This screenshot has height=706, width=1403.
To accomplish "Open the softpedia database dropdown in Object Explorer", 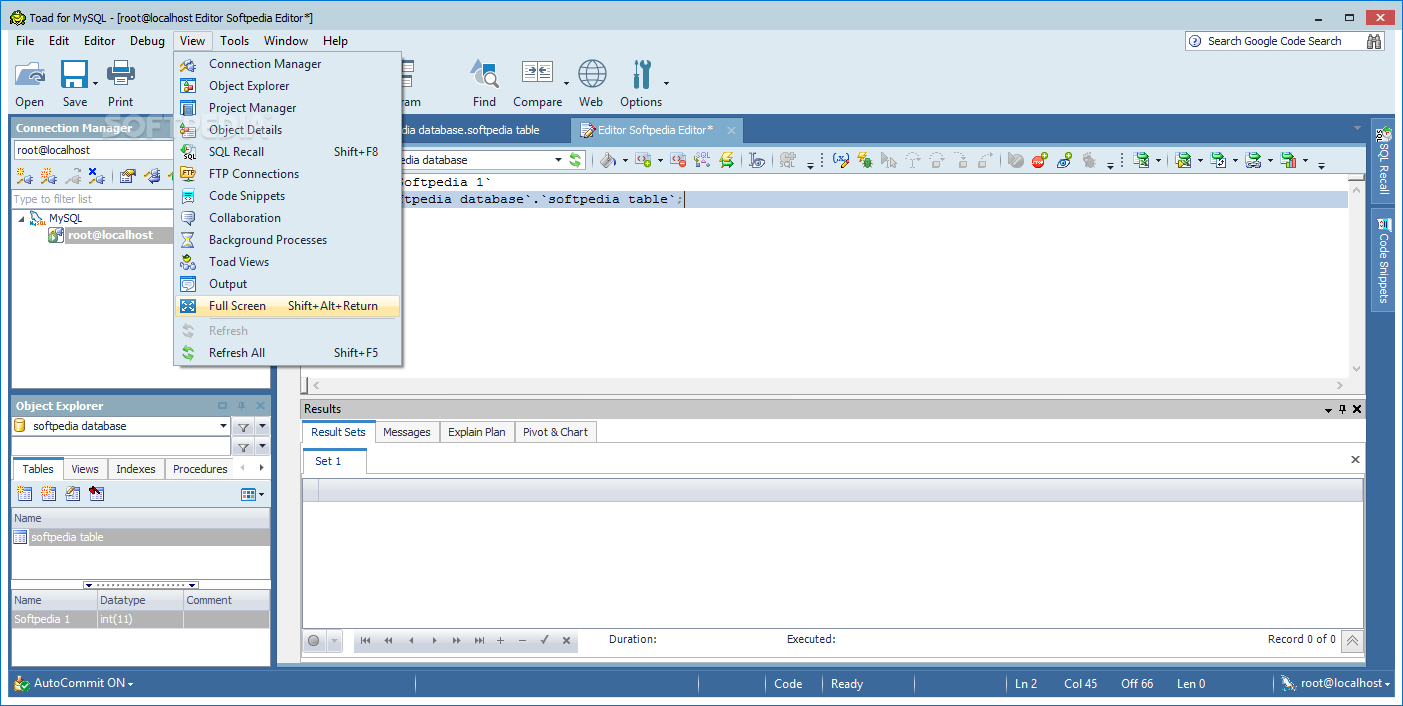I will [x=223, y=426].
